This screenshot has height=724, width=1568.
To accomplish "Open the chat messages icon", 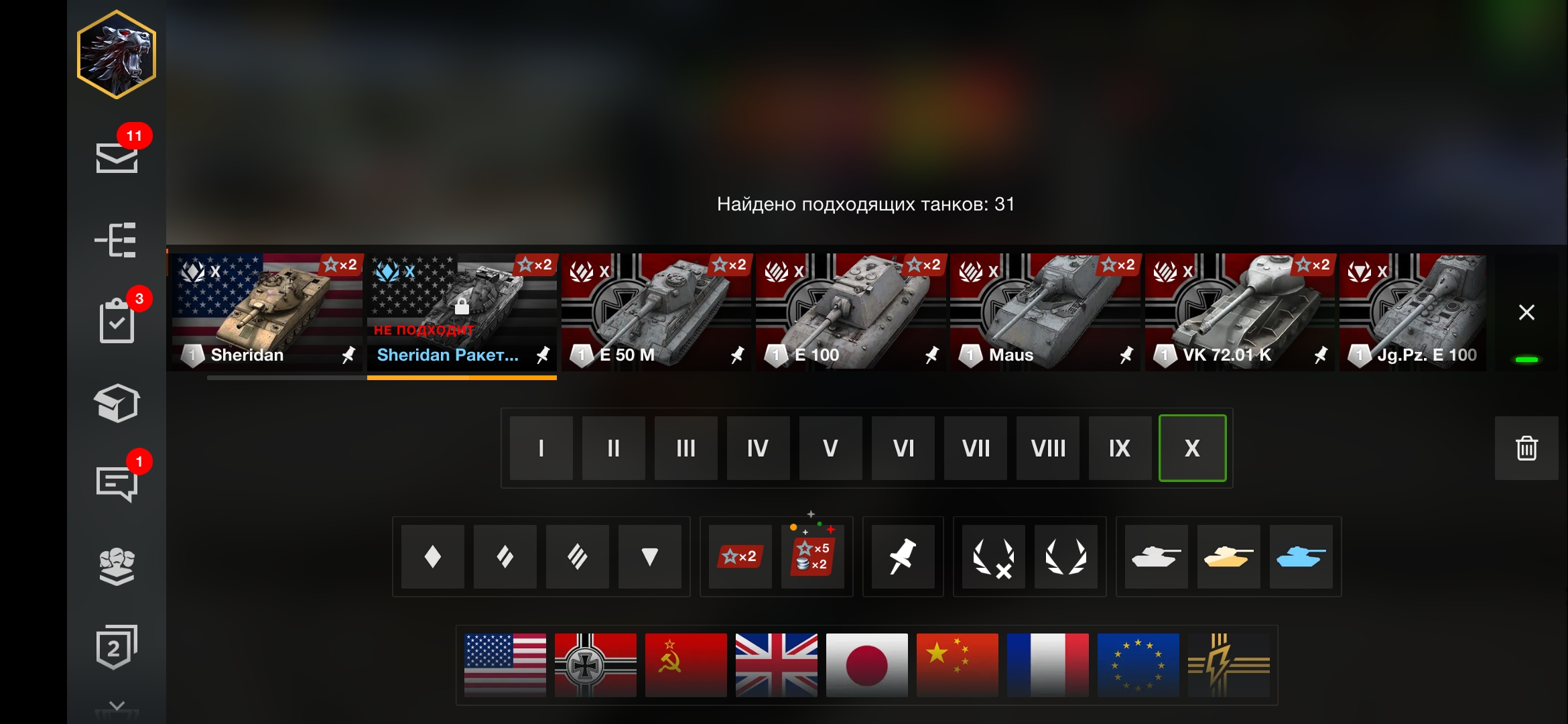I will point(117,484).
